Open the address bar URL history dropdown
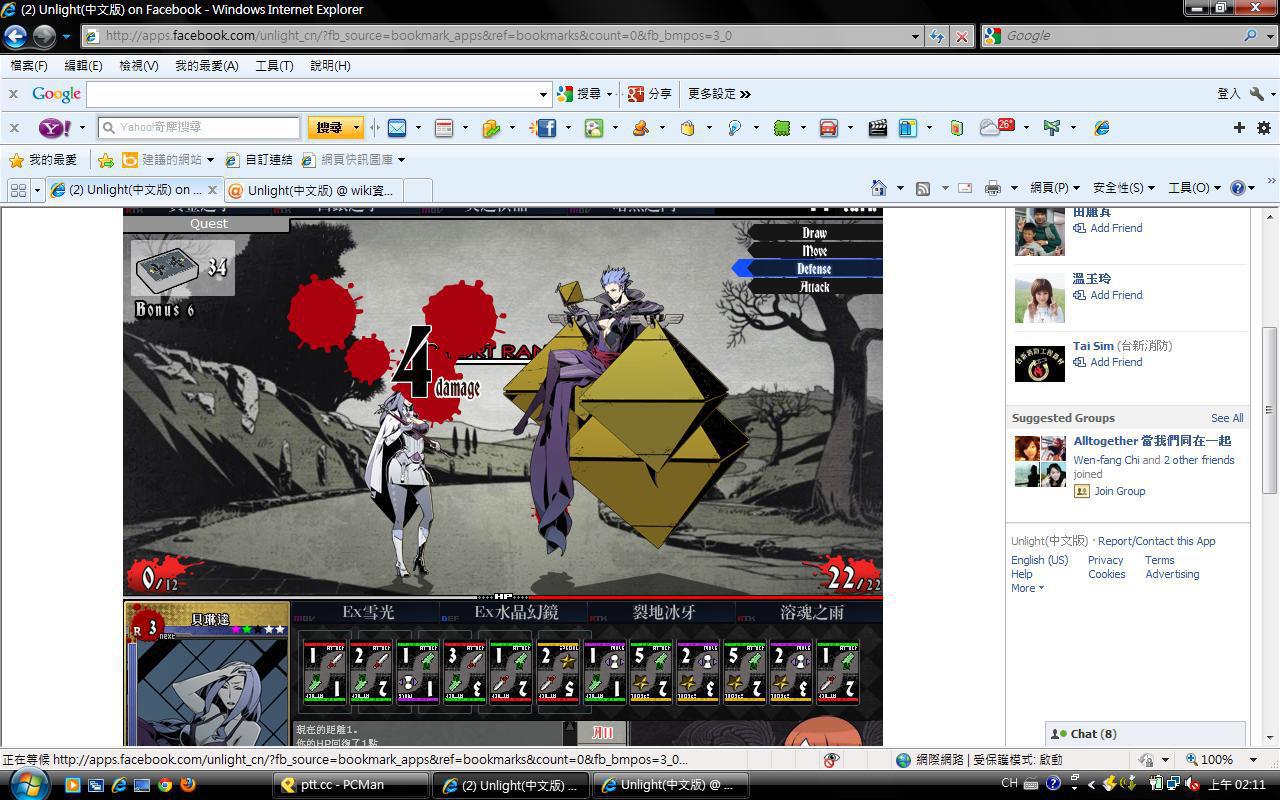The width and height of the screenshot is (1280, 800). tap(915, 36)
